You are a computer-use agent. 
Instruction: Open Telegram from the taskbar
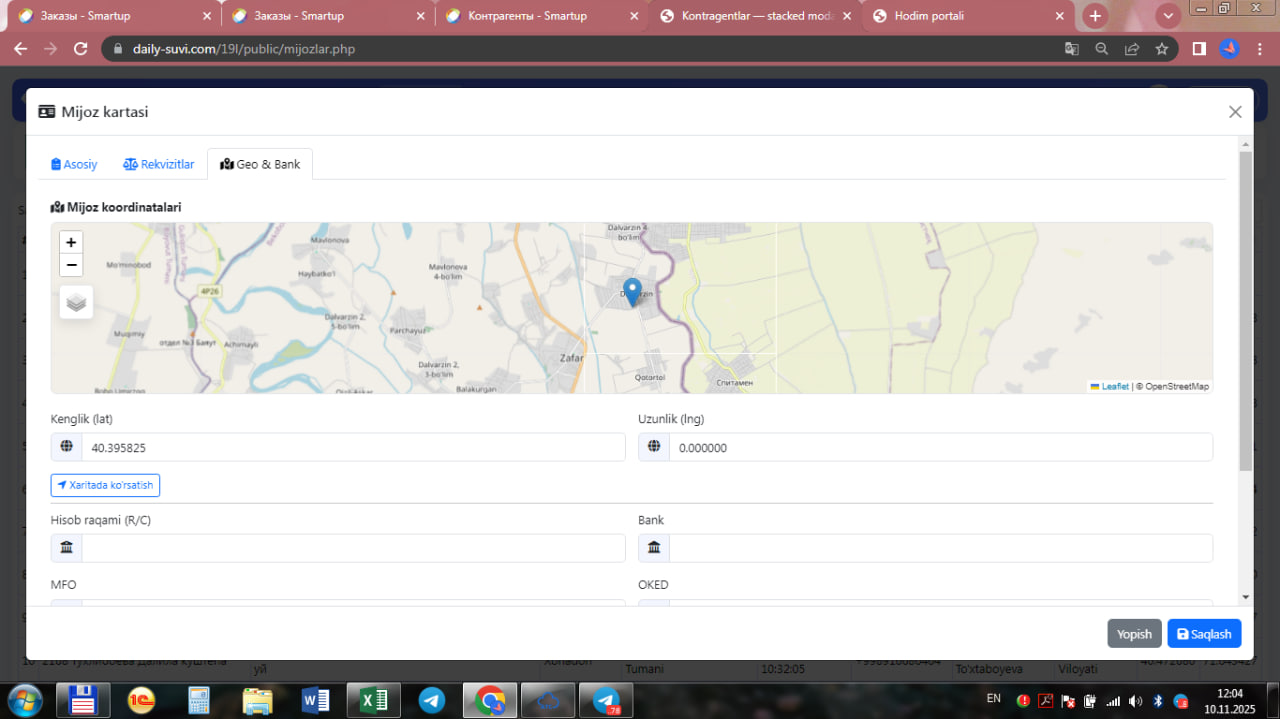432,700
